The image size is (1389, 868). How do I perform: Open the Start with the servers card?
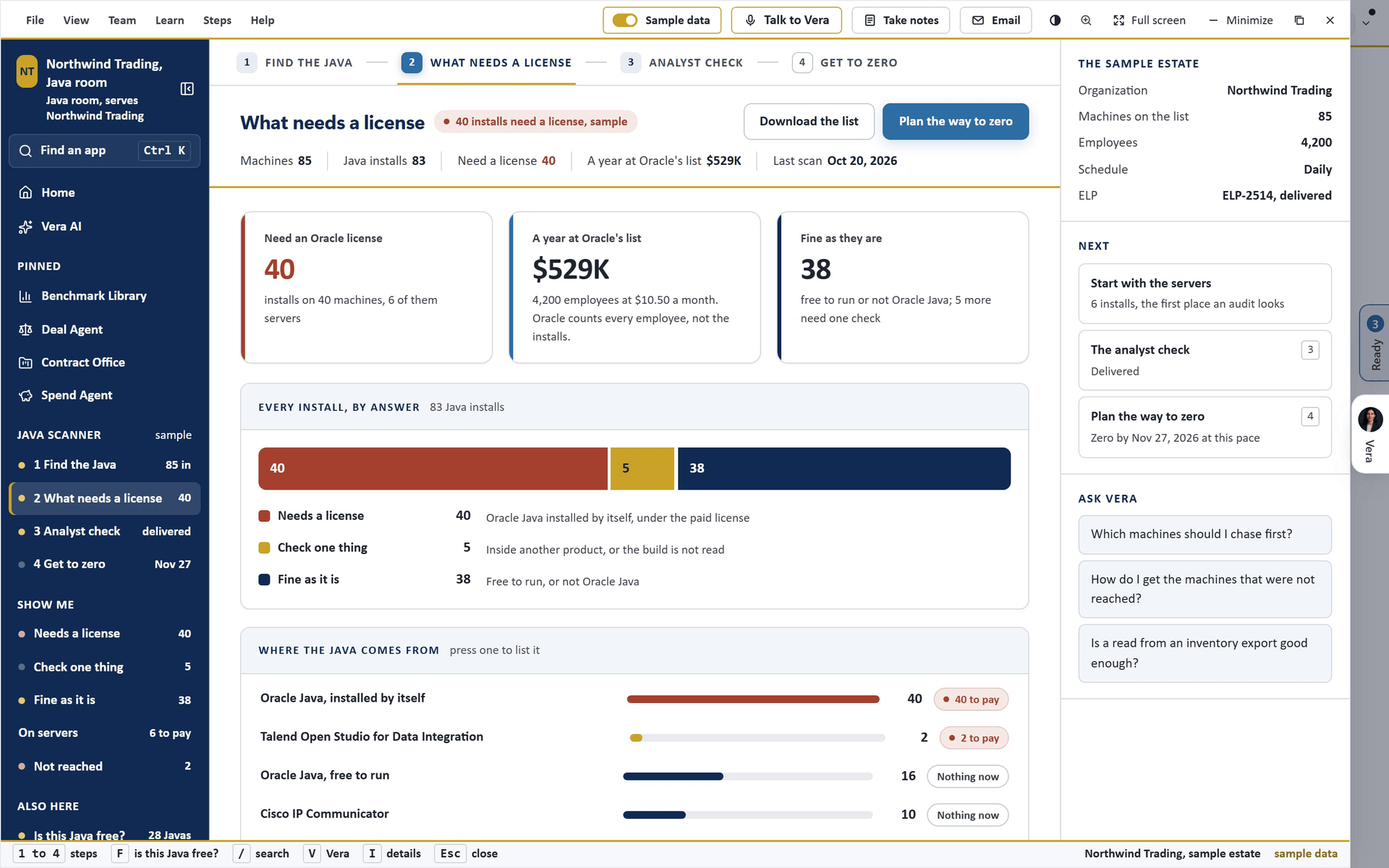pyautogui.click(x=1205, y=294)
